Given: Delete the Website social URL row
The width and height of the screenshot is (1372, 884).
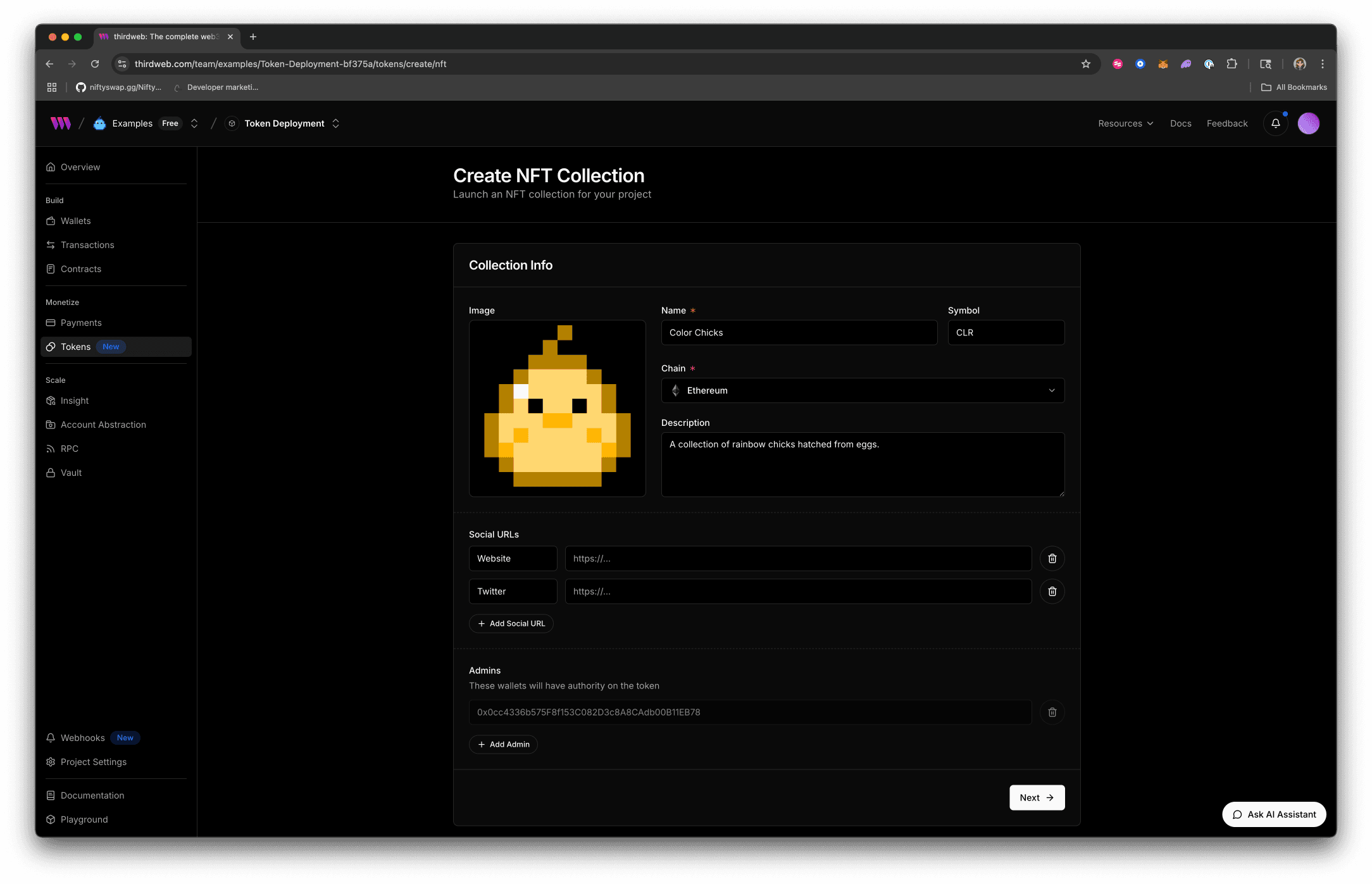Looking at the screenshot, I should pos(1052,558).
